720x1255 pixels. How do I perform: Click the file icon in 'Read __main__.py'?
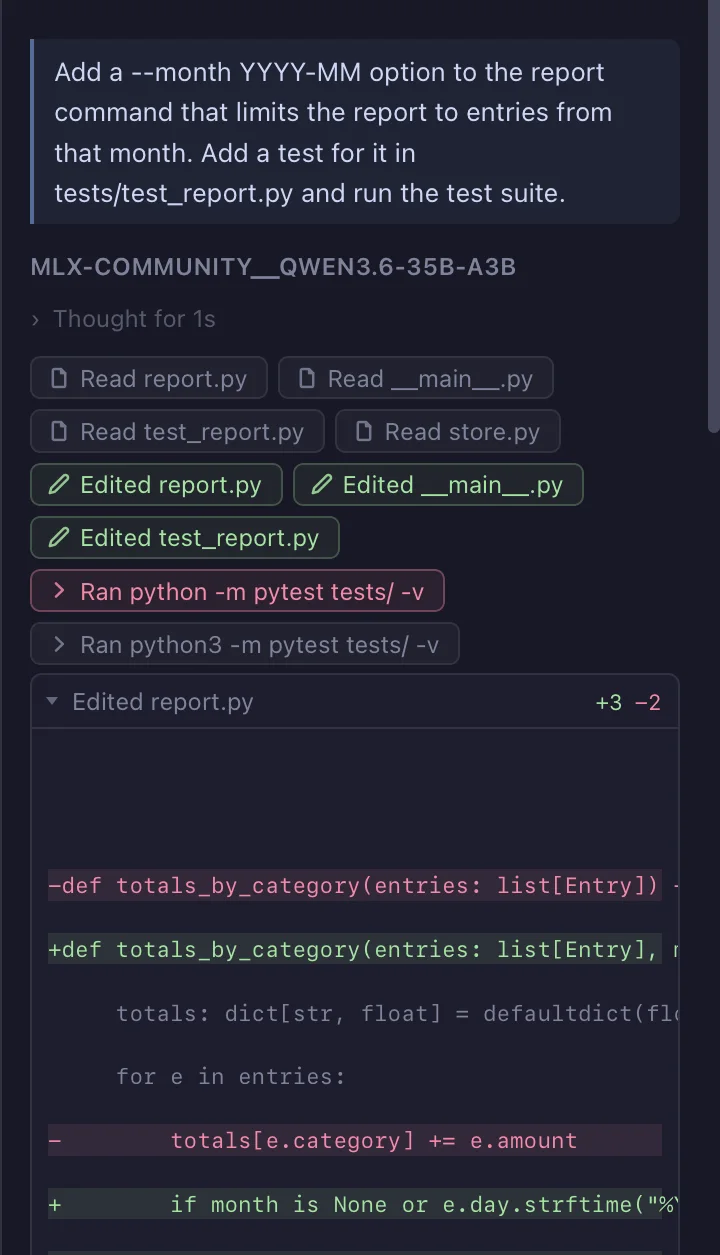tap(308, 379)
